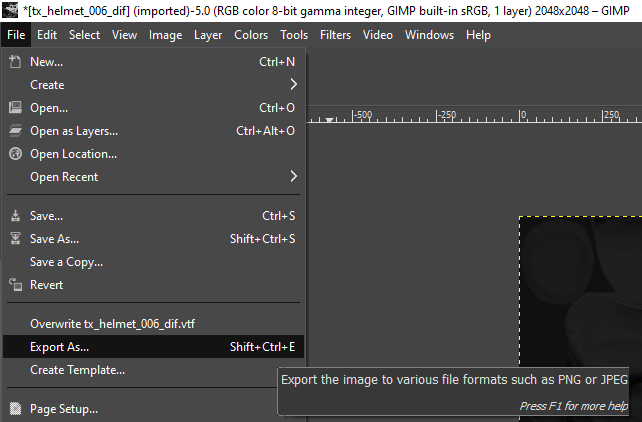
Task: Click the Page Setup icon
Action: [15, 409]
